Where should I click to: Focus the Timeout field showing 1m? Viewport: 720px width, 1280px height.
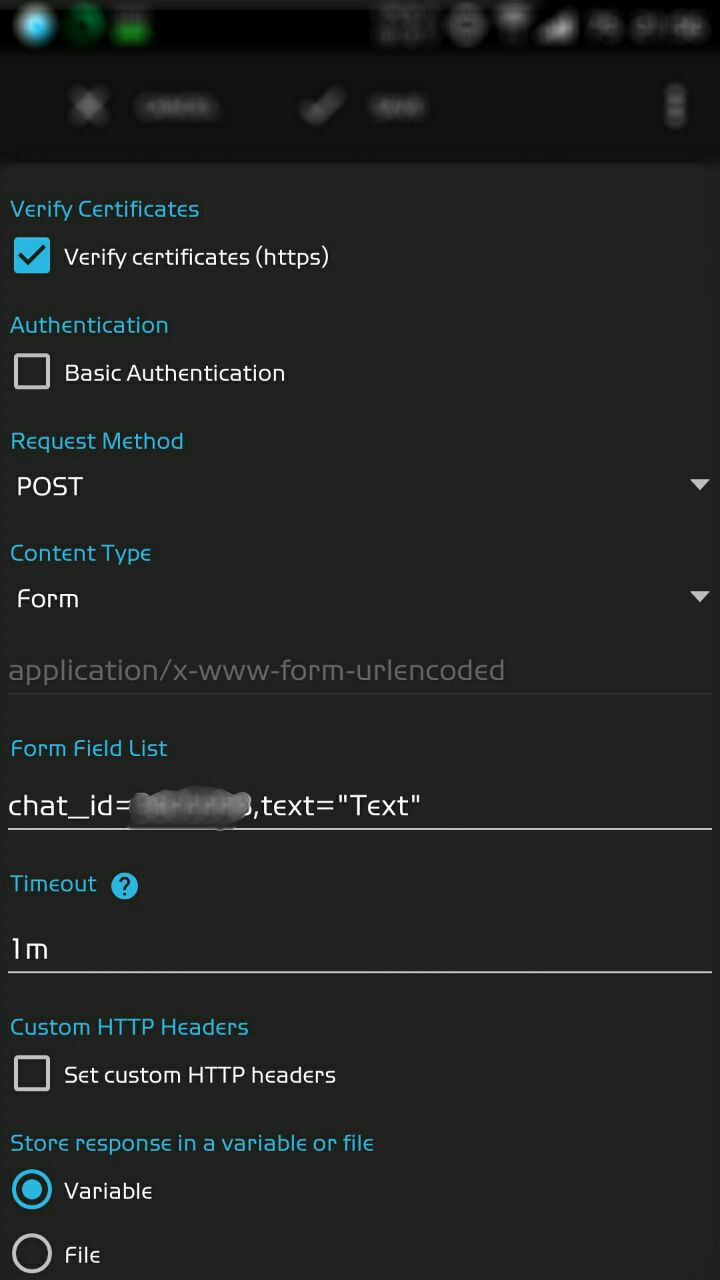click(x=360, y=948)
